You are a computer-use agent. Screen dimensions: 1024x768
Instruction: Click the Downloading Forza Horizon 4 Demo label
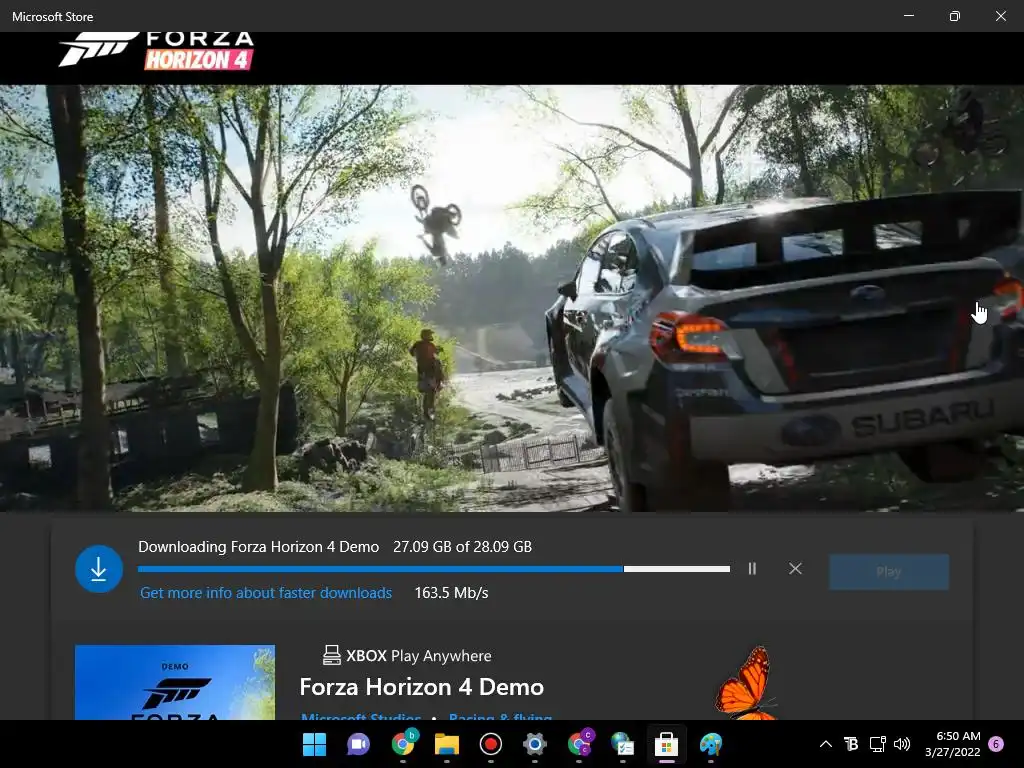pos(259,547)
